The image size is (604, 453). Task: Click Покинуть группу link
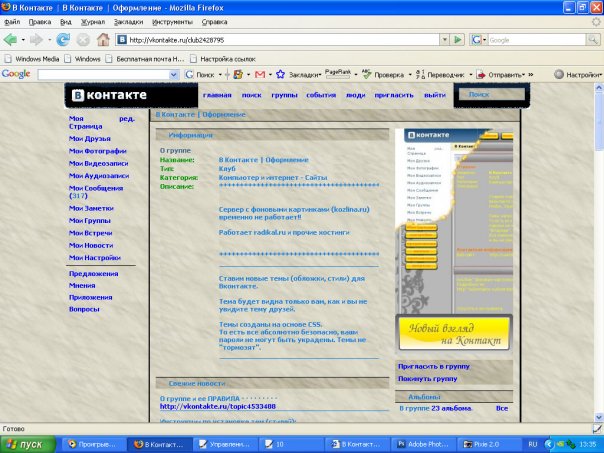[x=428, y=379]
